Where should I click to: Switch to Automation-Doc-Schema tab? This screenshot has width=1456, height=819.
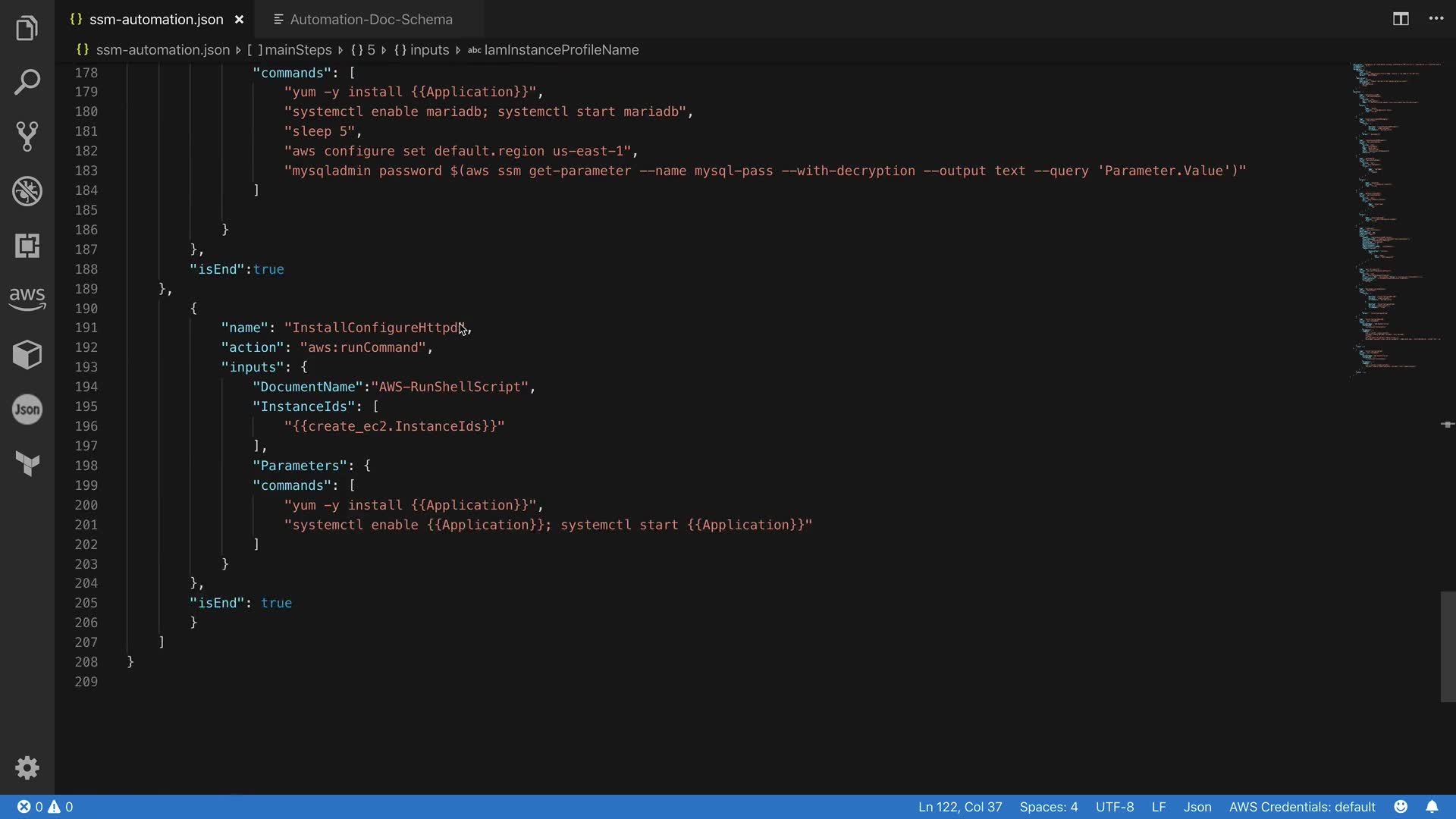370,20
